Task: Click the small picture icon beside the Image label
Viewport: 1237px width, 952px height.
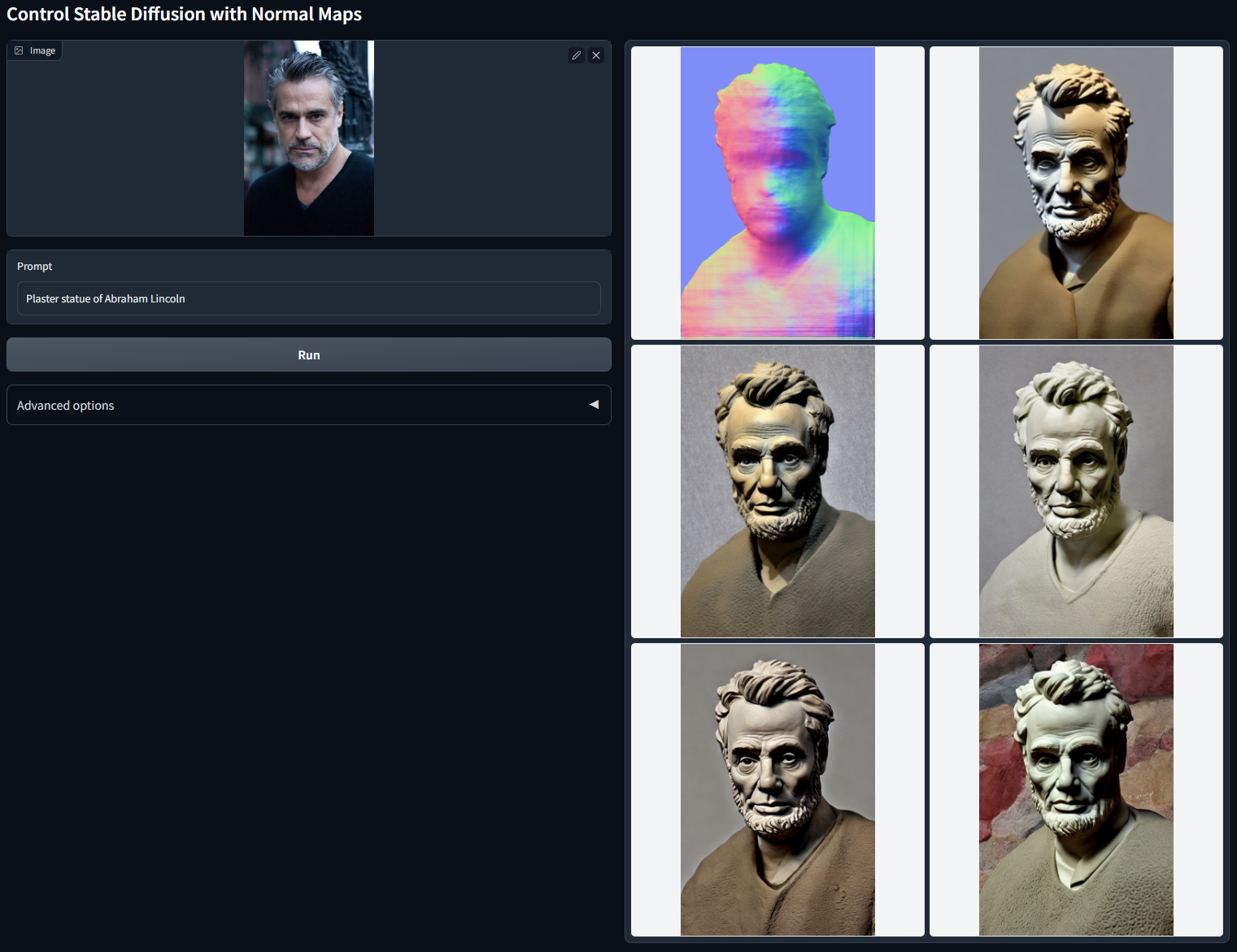Action: pyautogui.click(x=20, y=50)
